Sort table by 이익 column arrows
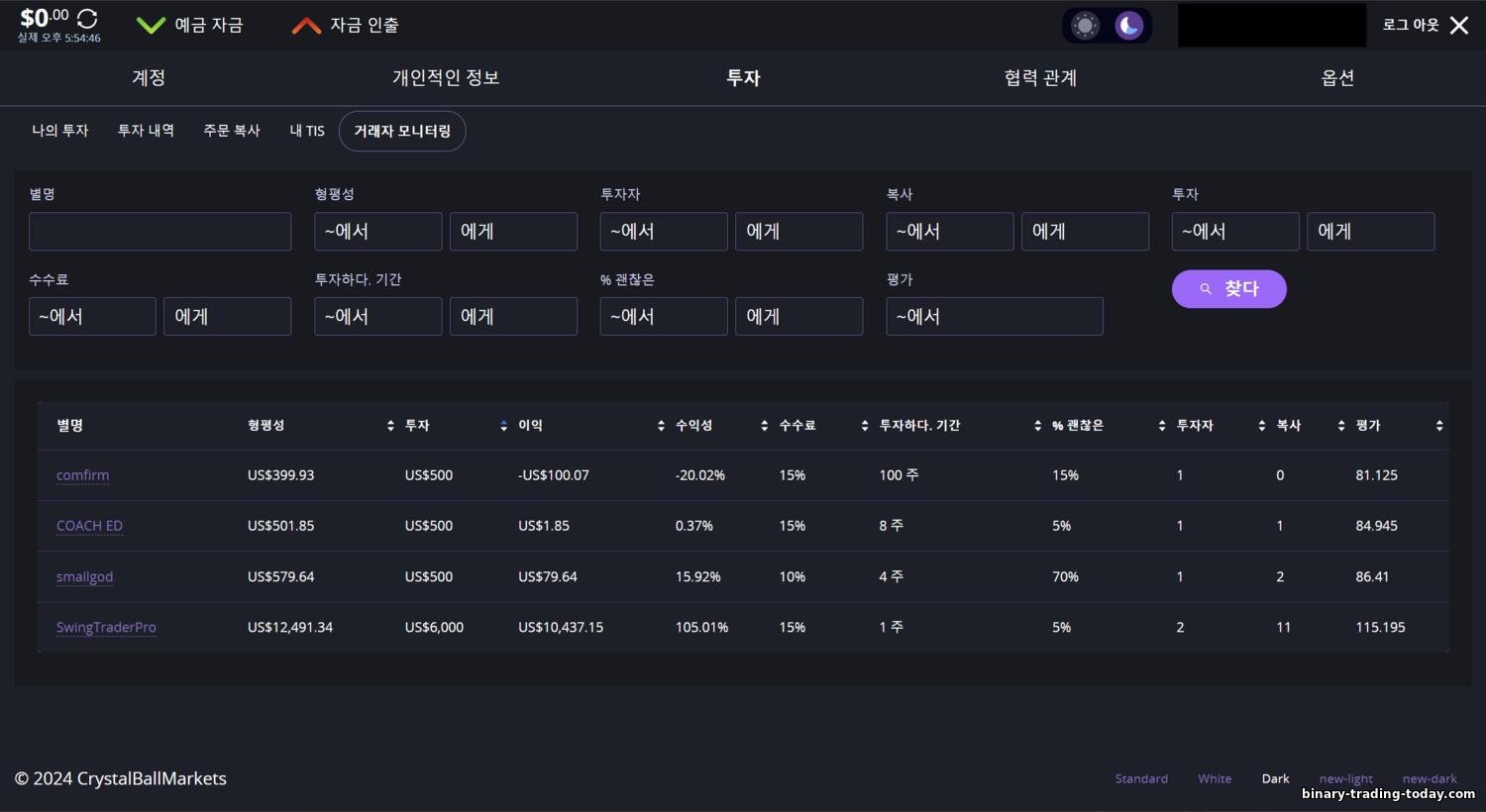 pyautogui.click(x=661, y=426)
